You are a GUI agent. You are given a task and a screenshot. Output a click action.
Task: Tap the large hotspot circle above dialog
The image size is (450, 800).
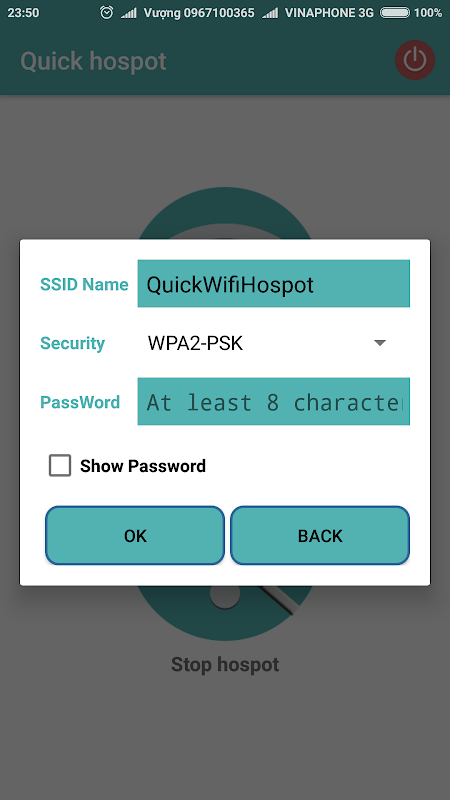224,213
